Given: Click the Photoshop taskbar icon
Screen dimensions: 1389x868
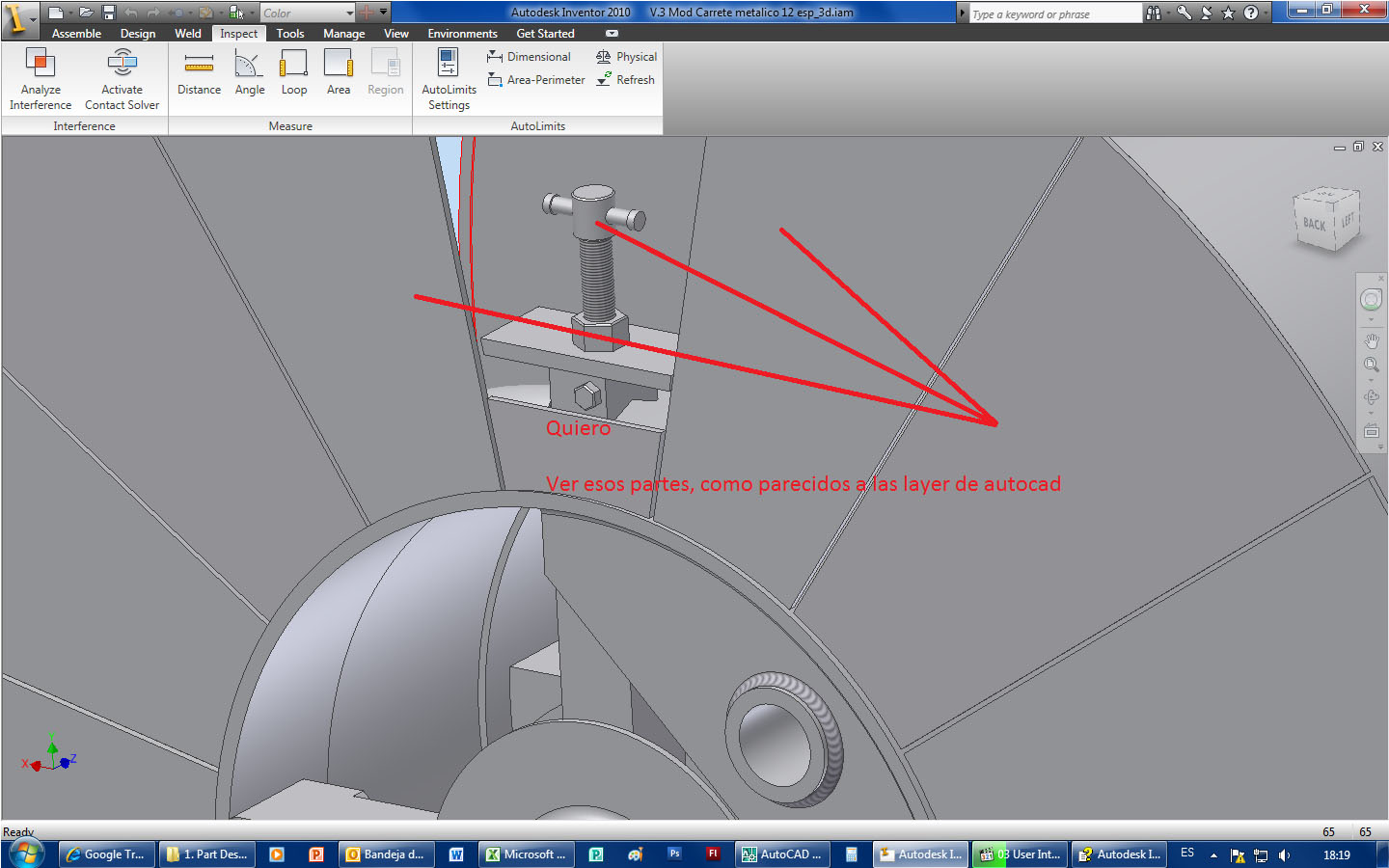Looking at the screenshot, I should pos(674,854).
